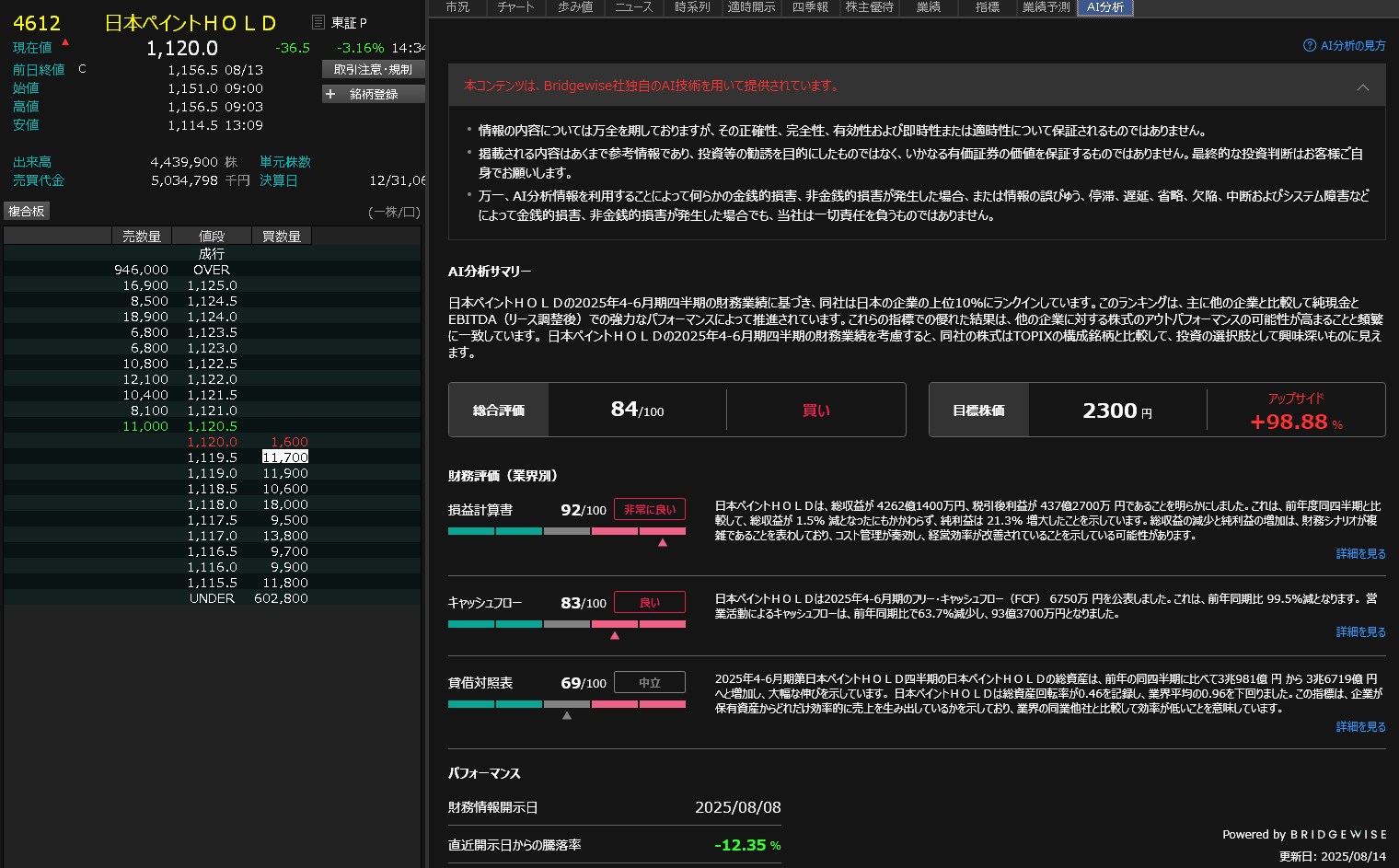Viewport: 1399px width, 868px height.
Task: Switch to the 市況 tab
Action: (457, 7)
